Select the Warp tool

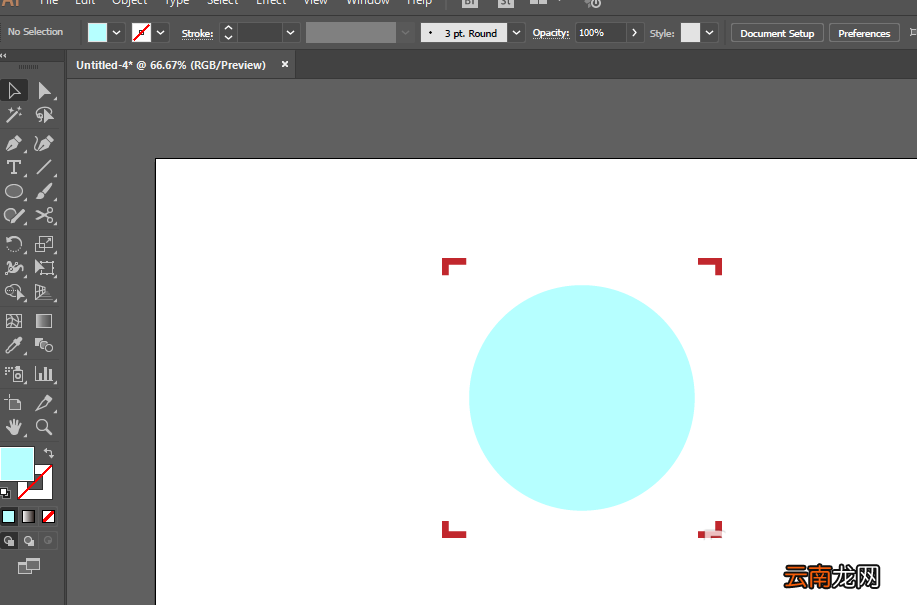[14, 268]
